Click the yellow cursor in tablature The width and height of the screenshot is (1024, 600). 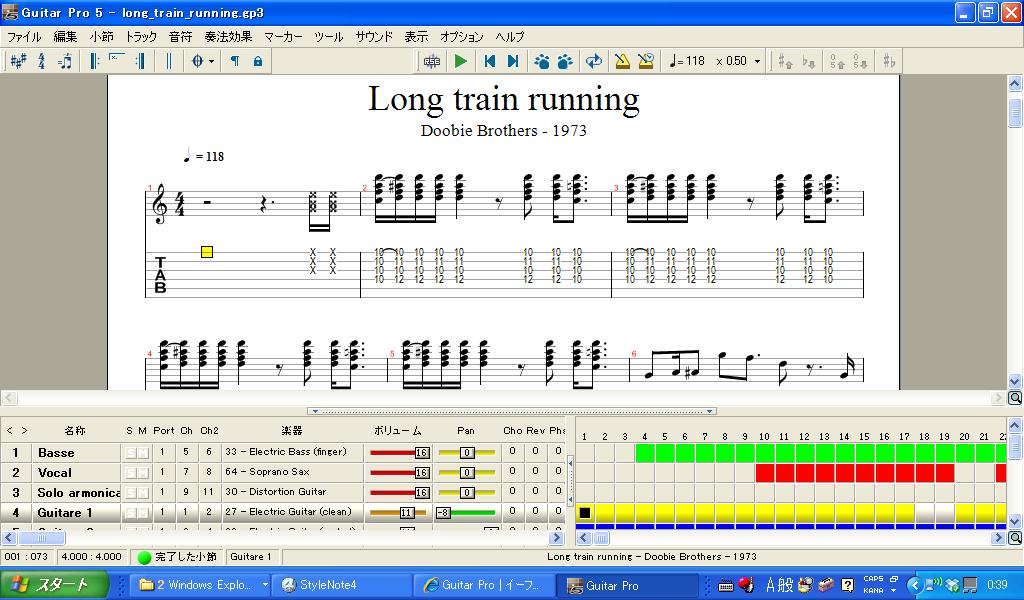(x=207, y=252)
